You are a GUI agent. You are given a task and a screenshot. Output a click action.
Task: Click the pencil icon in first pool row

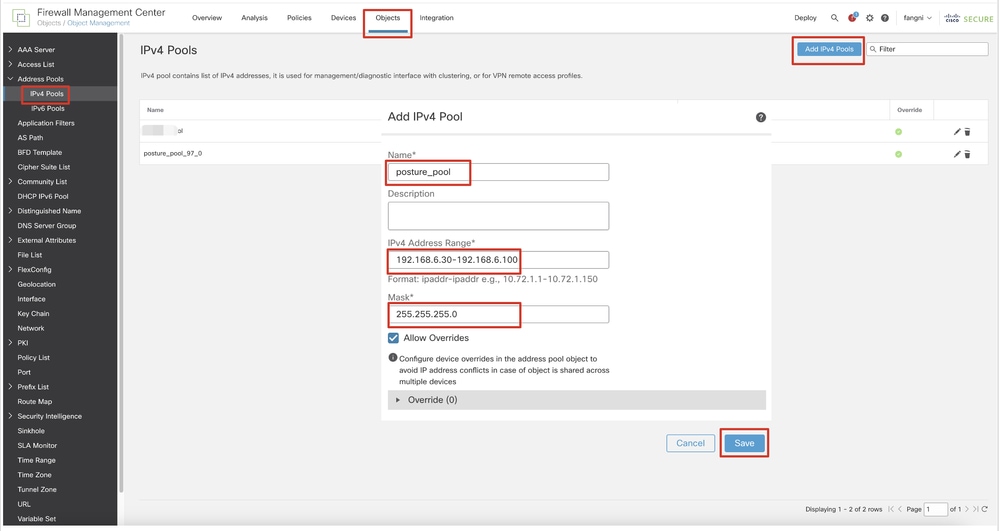956,131
